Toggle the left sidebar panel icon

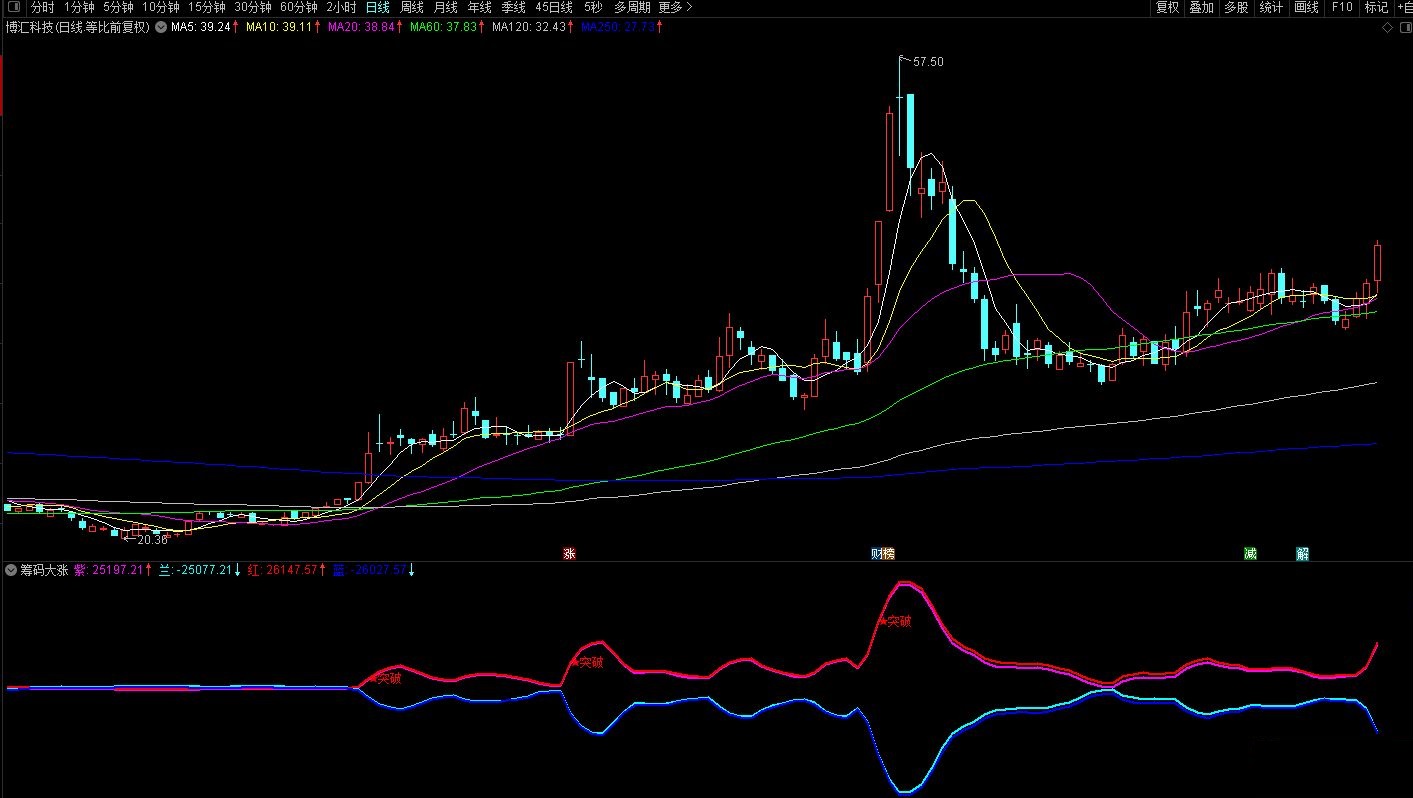pyautogui.click(x=13, y=8)
